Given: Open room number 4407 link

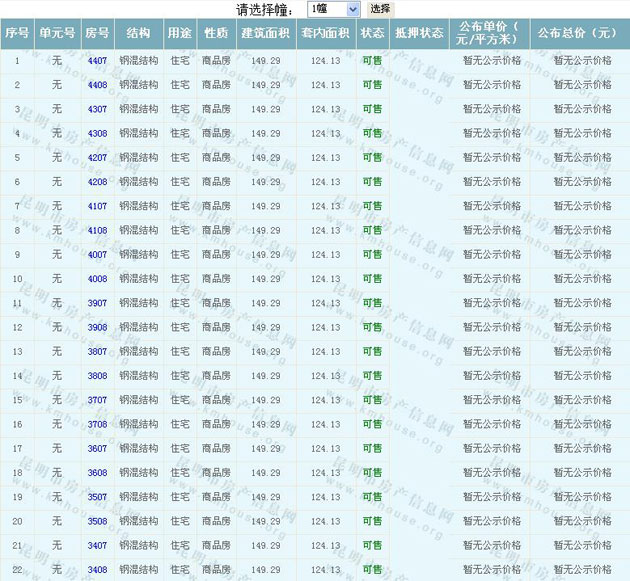Looking at the screenshot, I should coord(97,61).
